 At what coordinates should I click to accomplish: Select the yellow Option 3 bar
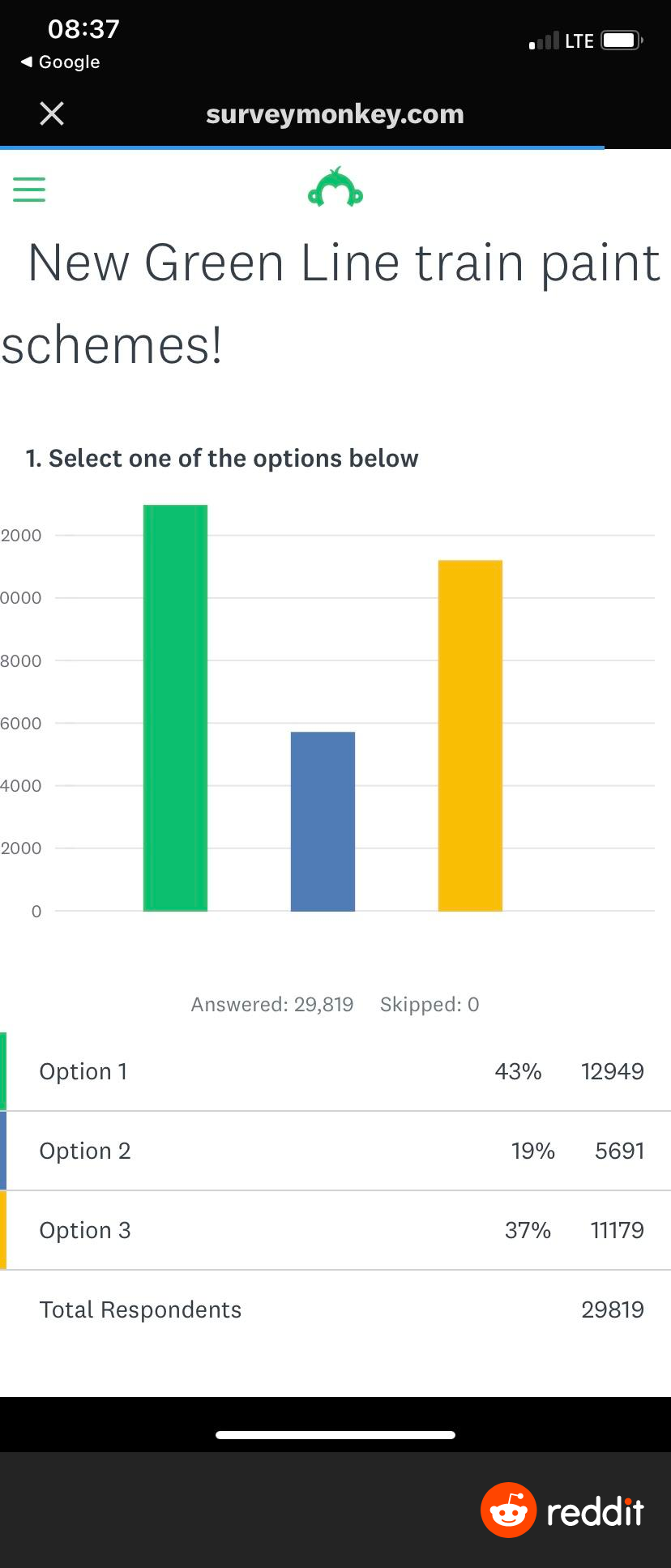click(470, 735)
